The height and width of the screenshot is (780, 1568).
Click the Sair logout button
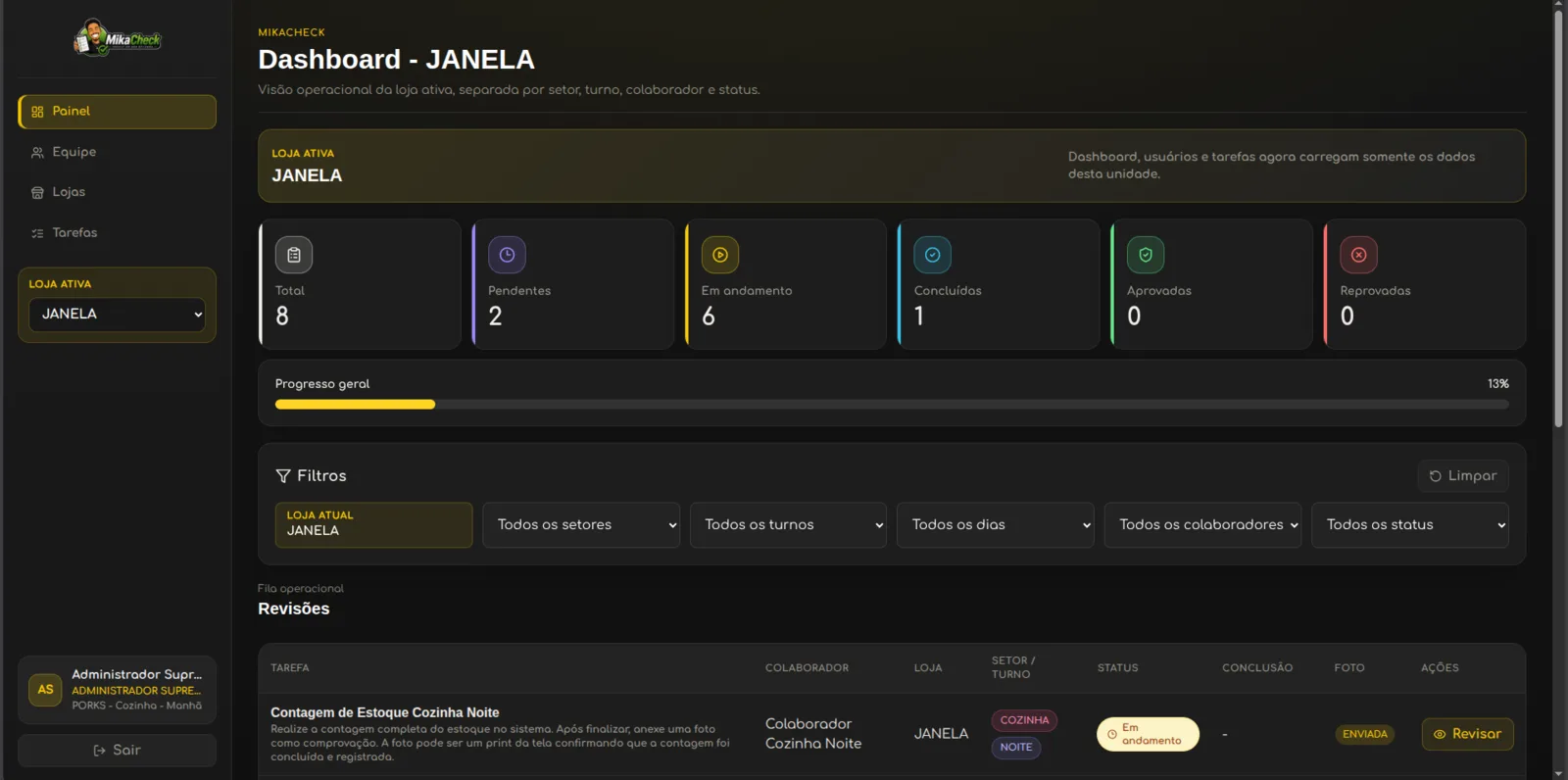(x=117, y=751)
